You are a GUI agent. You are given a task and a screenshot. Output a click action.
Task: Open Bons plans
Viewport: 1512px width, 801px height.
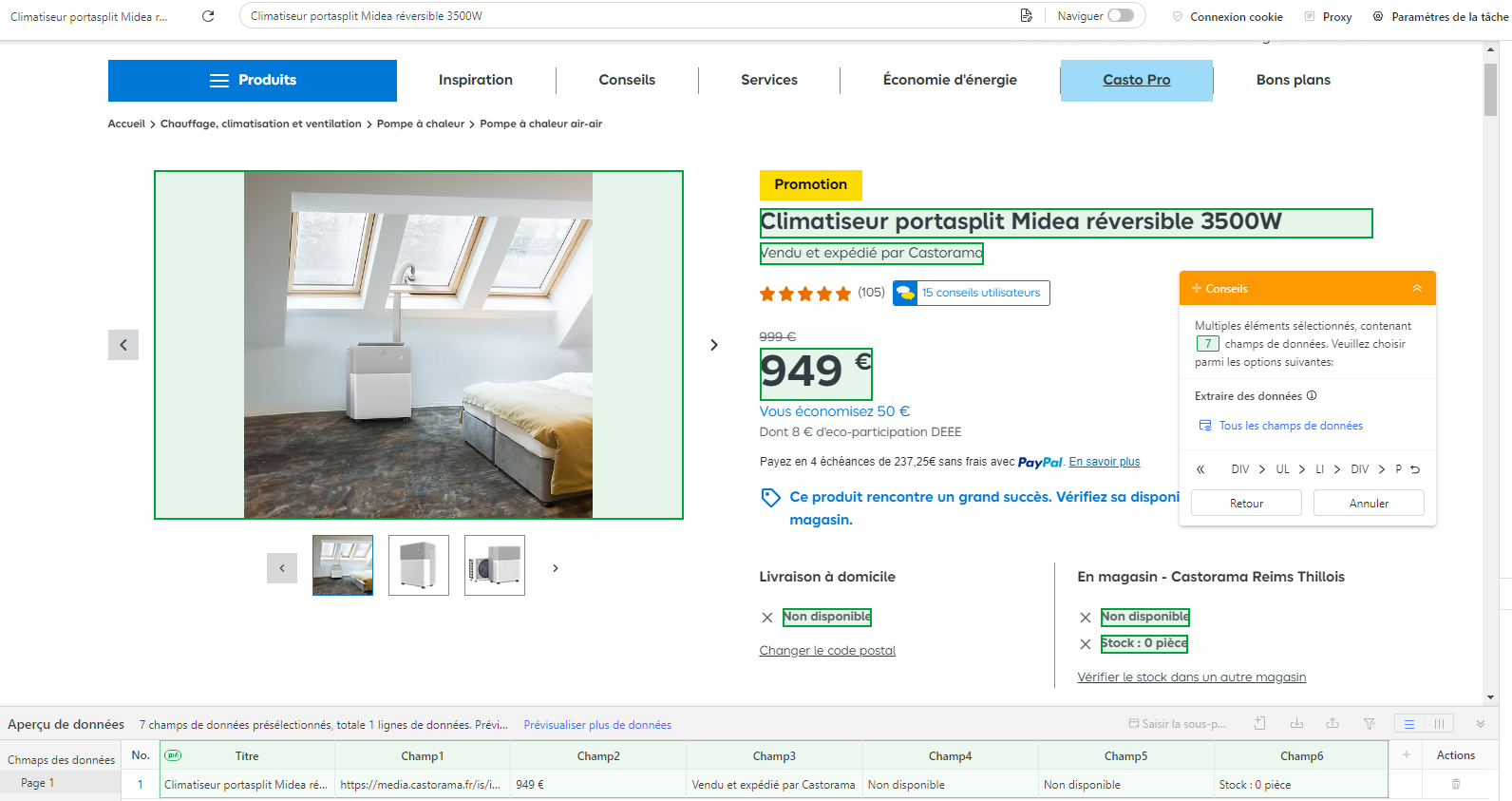click(1294, 81)
